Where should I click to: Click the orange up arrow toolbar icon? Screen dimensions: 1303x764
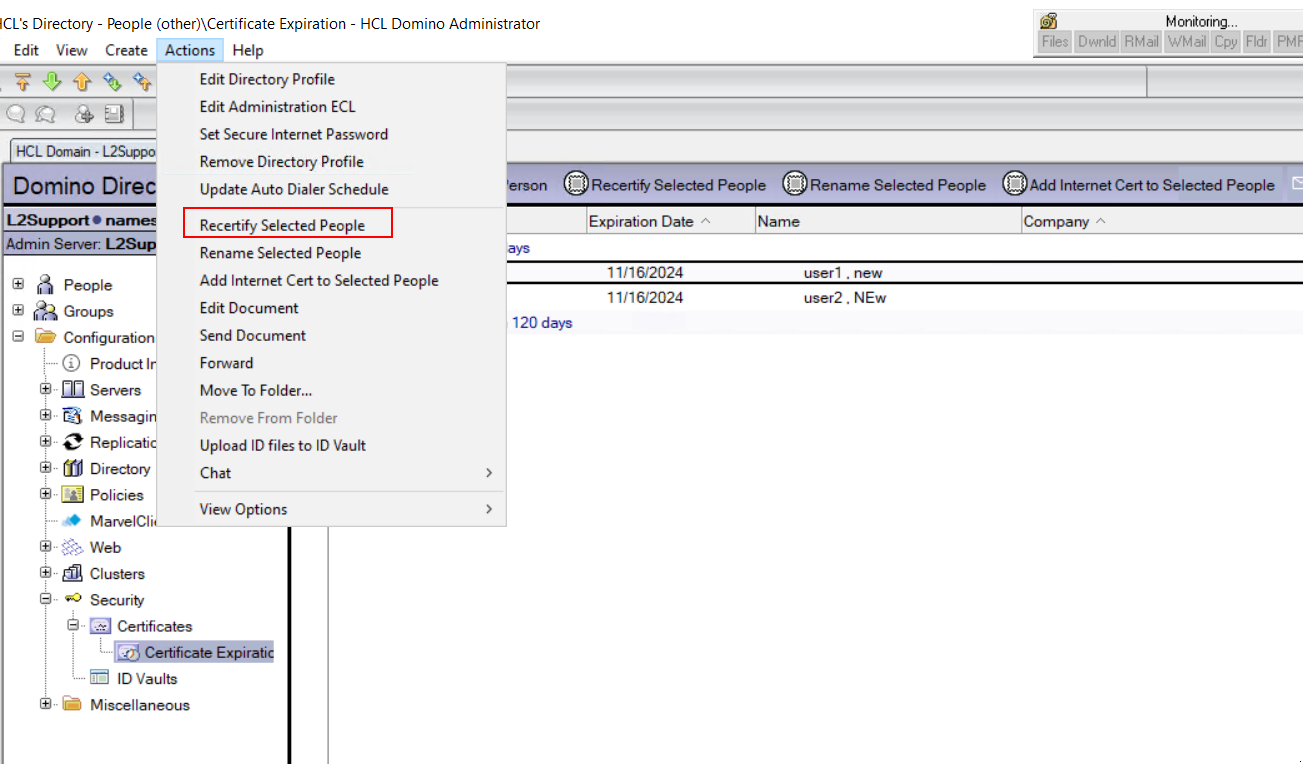click(82, 82)
